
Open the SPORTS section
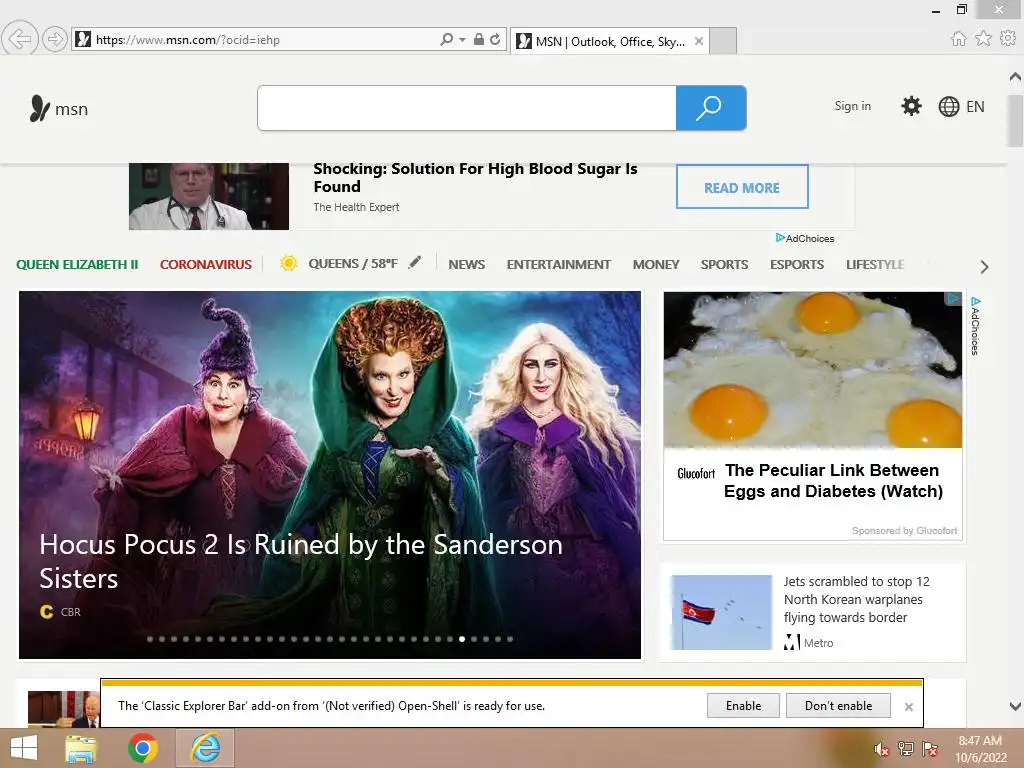pyautogui.click(x=724, y=264)
